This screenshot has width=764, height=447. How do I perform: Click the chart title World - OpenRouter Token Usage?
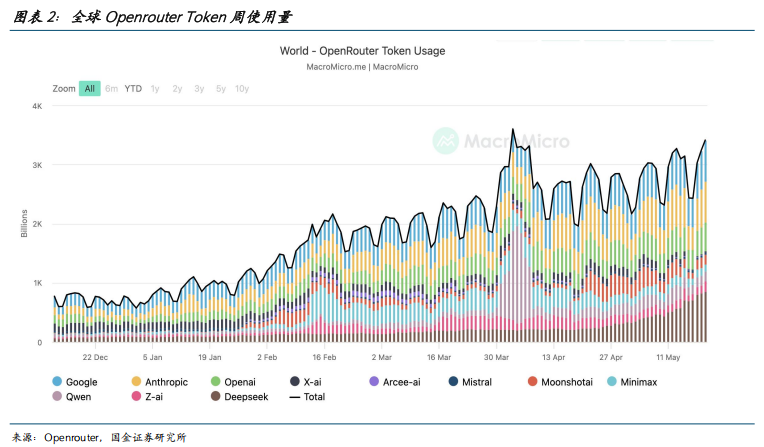[362, 51]
